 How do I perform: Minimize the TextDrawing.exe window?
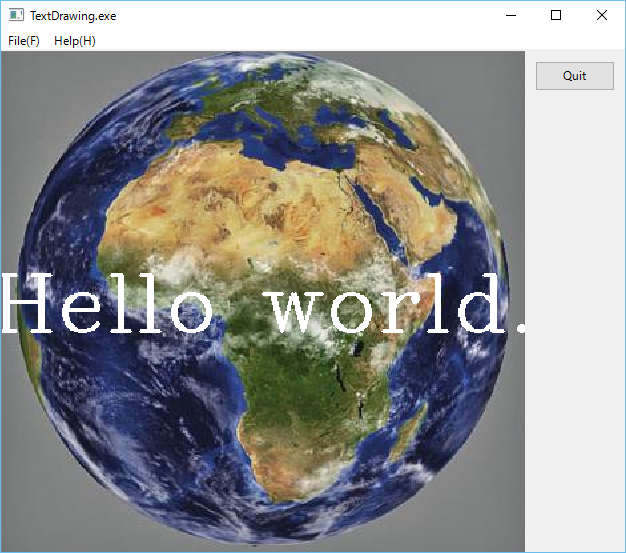coord(511,16)
